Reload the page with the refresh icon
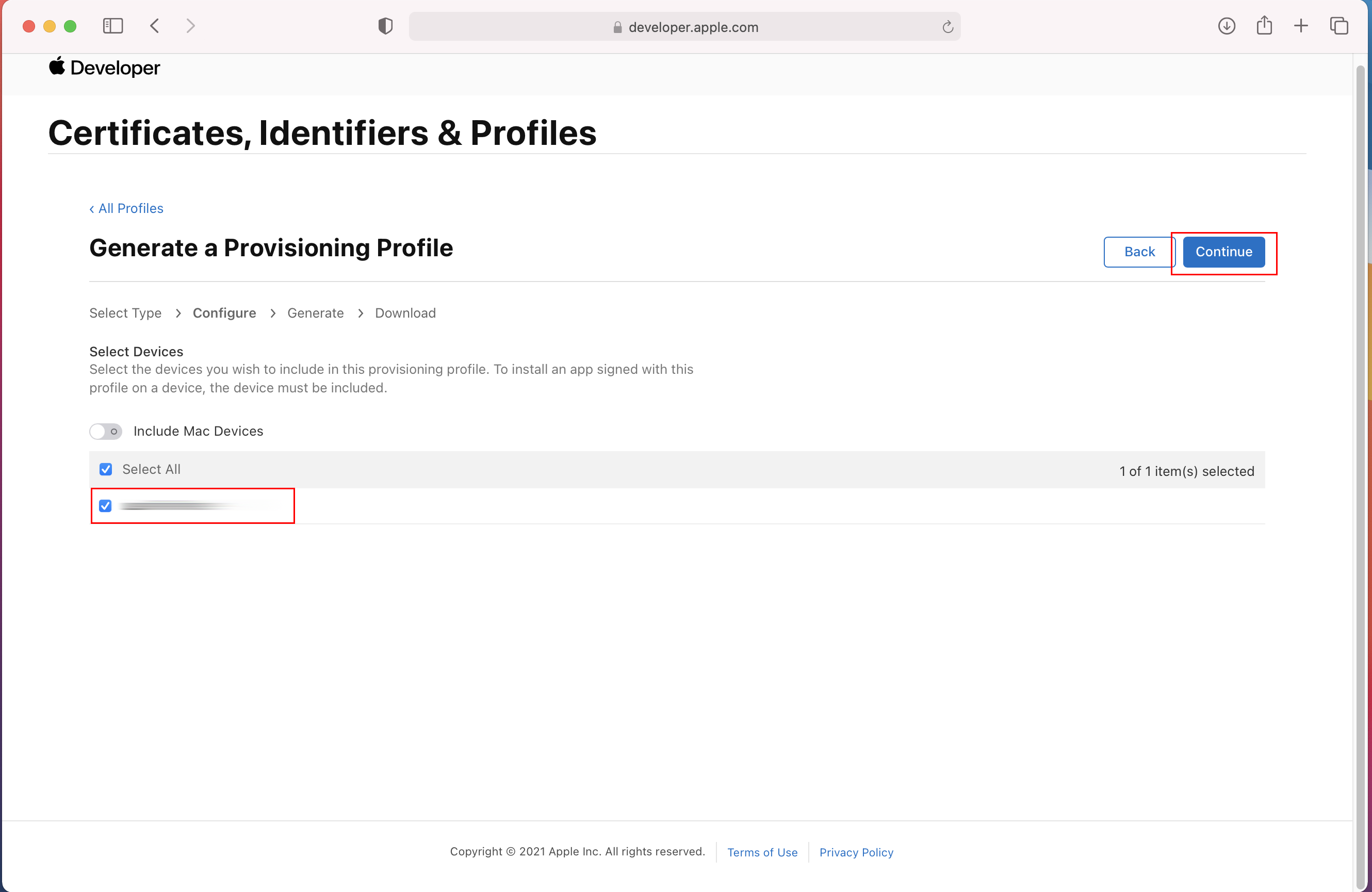Viewport: 1372px width, 892px height. (947, 27)
